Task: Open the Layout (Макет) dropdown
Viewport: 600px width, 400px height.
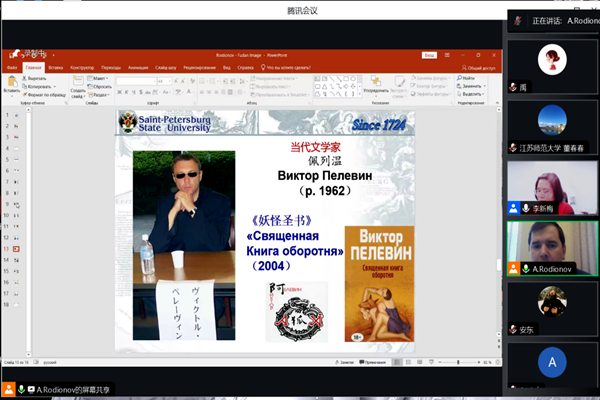Action: point(98,78)
